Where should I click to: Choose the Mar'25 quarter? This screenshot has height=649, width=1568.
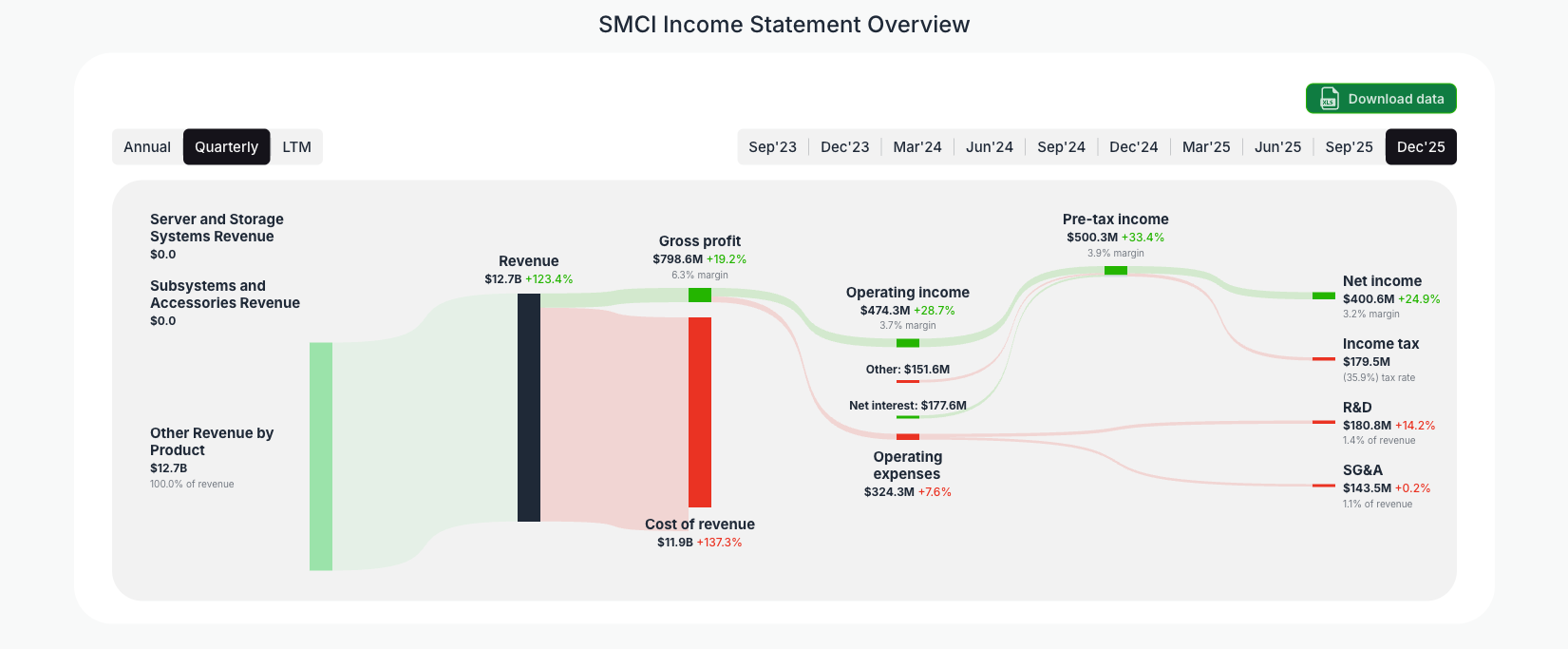[1206, 146]
